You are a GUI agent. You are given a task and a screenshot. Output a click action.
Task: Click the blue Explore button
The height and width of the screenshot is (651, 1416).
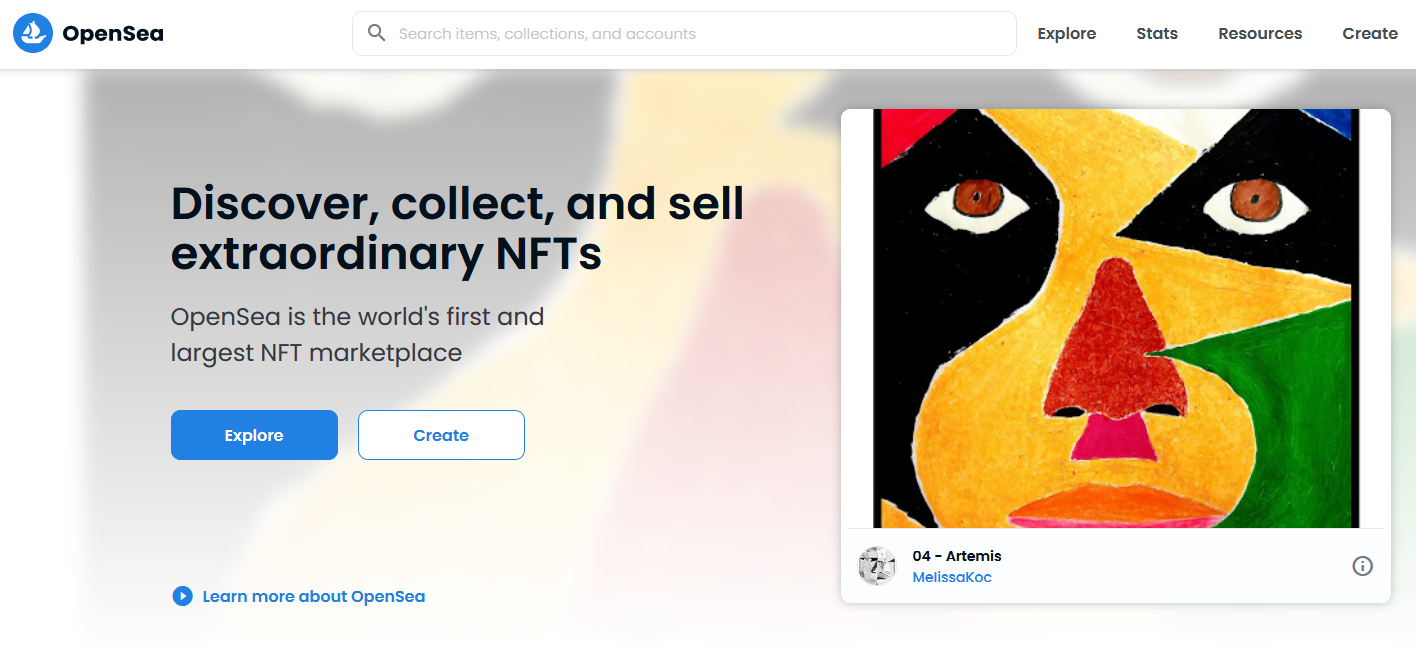(x=254, y=435)
